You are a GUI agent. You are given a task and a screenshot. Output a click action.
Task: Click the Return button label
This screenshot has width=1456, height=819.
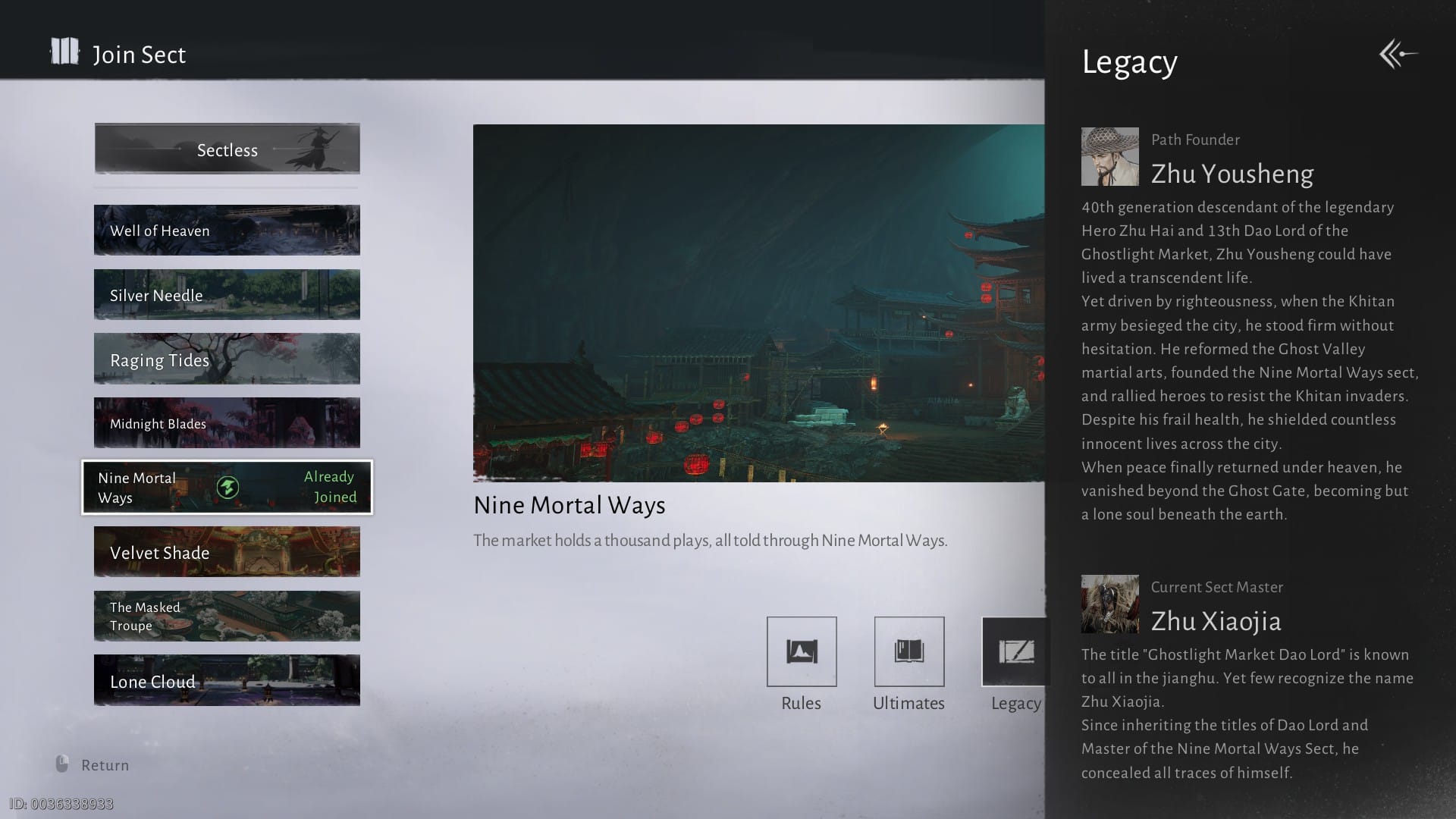[105, 765]
